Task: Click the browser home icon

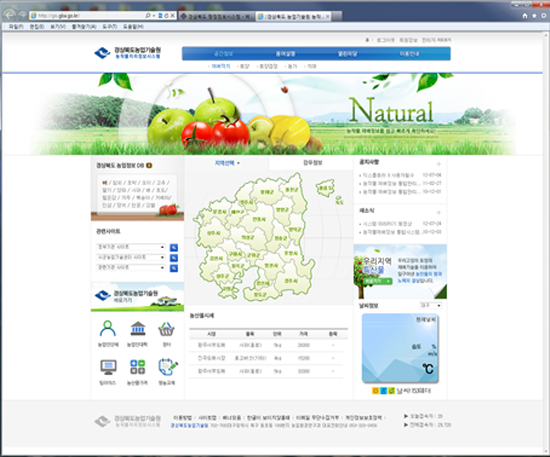Action: point(525,16)
